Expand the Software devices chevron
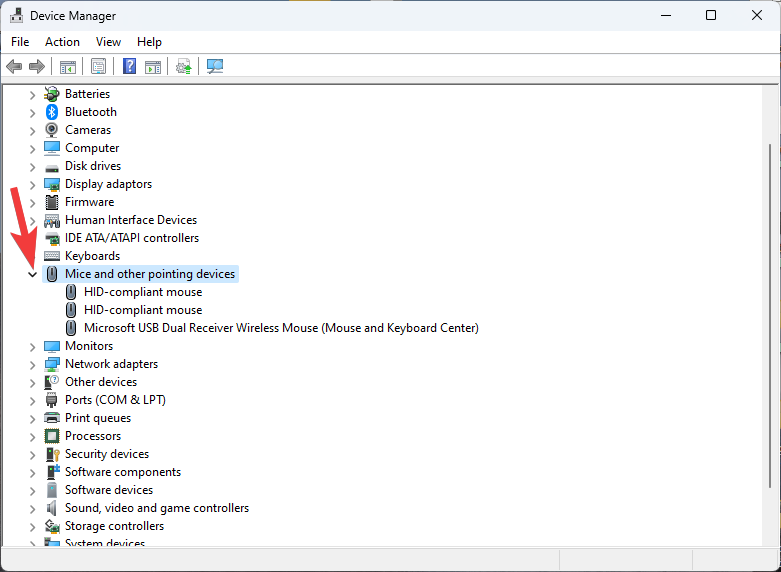Image resolution: width=781 pixels, height=572 pixels. (32, 491)
